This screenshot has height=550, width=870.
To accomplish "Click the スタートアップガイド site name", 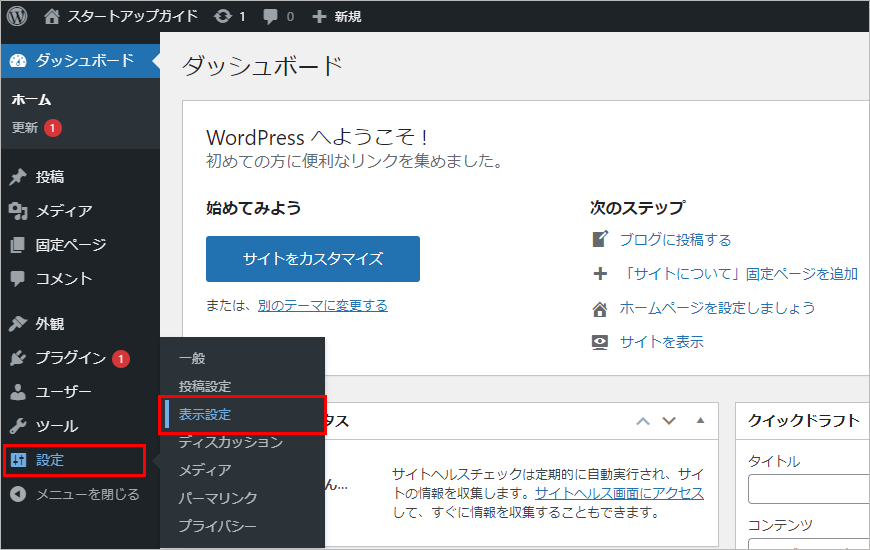I will point(132,17).
